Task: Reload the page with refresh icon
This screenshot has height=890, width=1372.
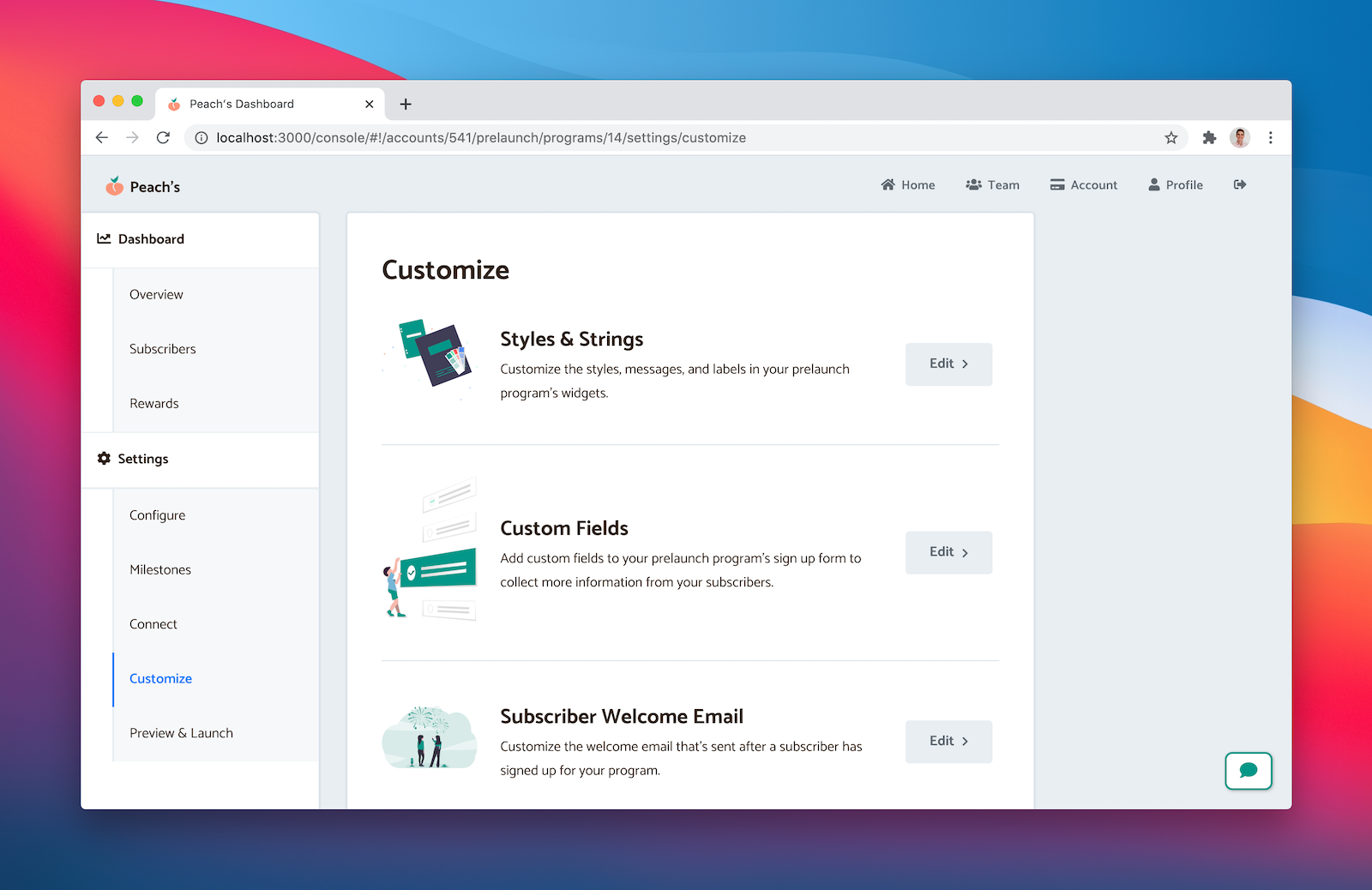Action: click(x=163, y=137)
